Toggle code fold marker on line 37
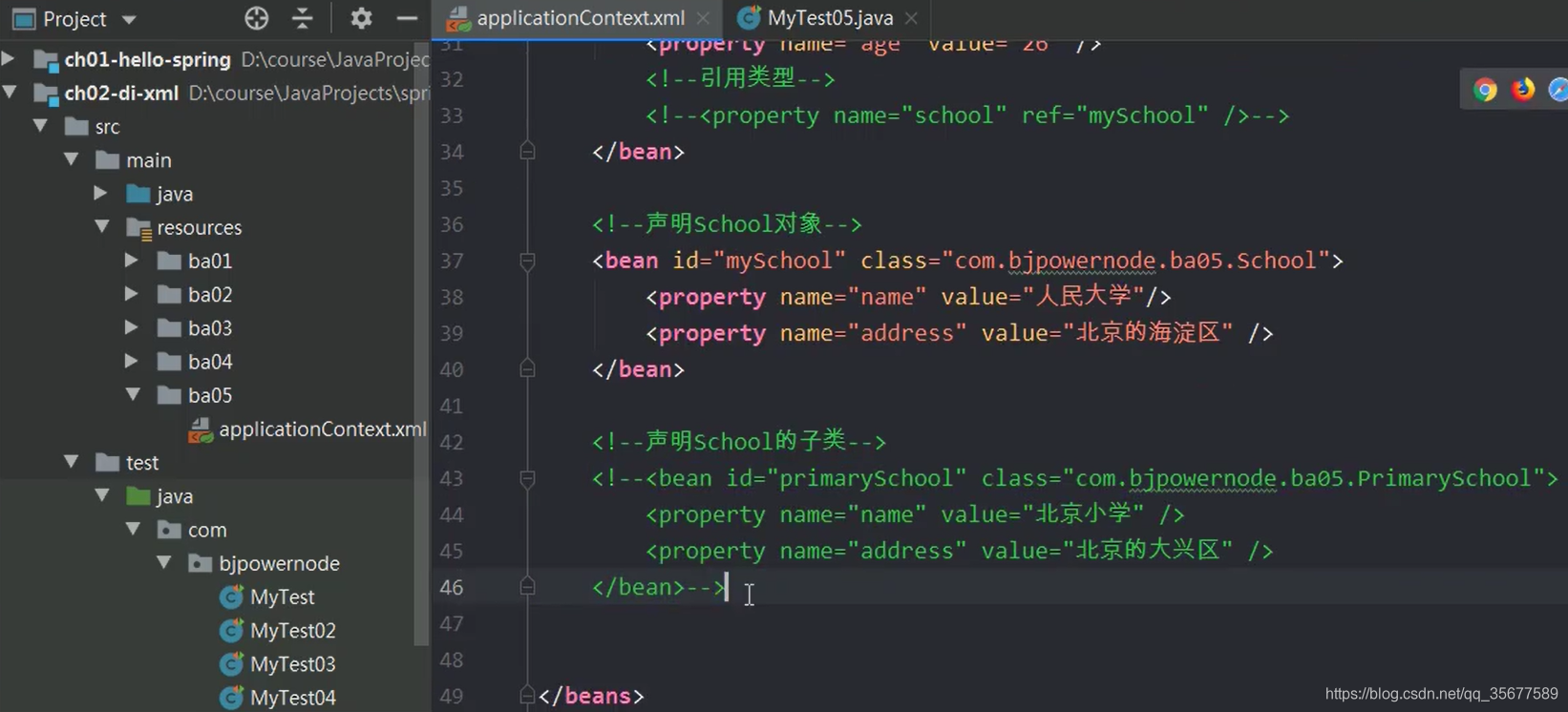This screenshot has width=1568, height=712. coord(527,261)
